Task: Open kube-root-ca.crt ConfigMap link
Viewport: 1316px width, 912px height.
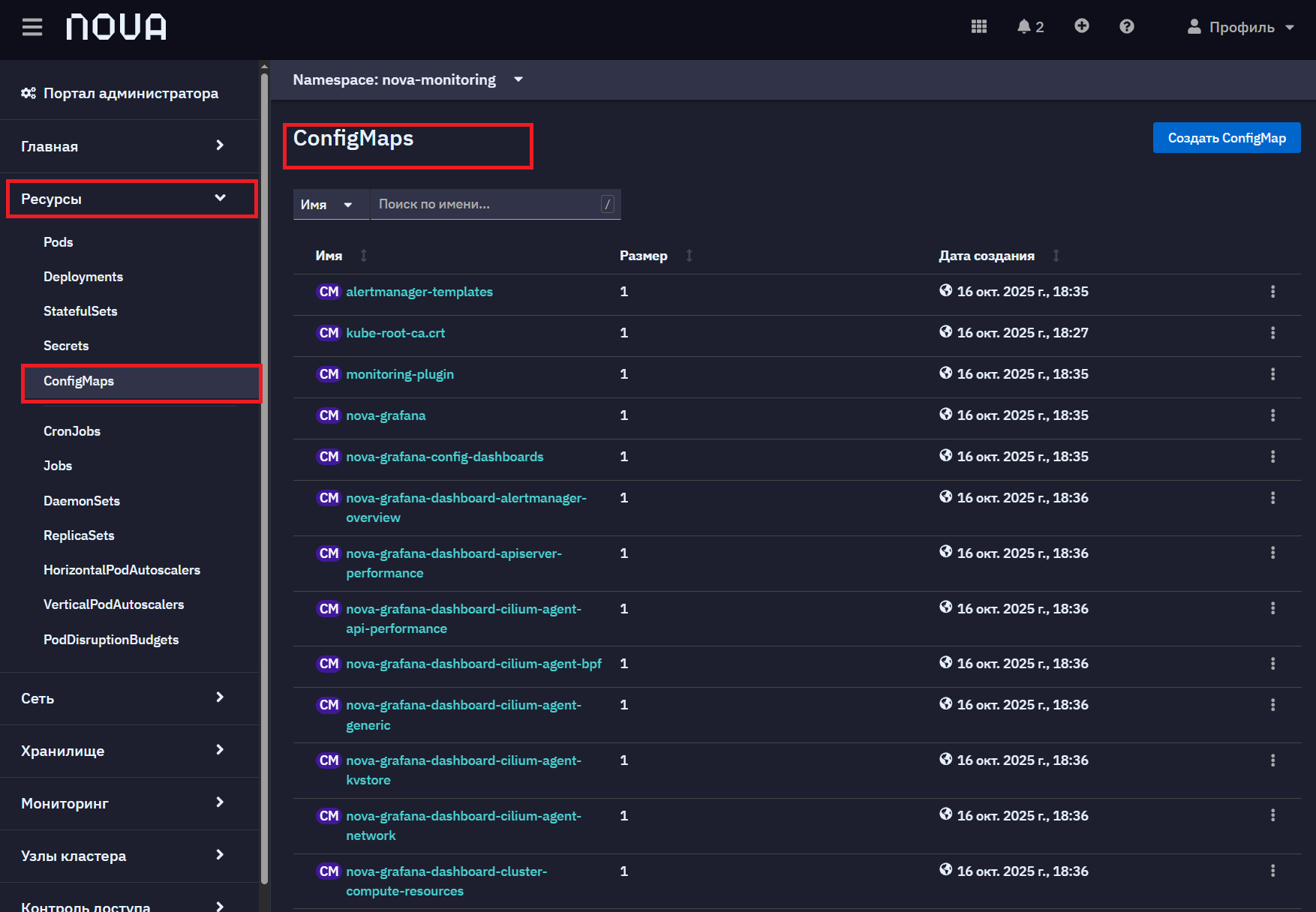Action: coord(395,333)
